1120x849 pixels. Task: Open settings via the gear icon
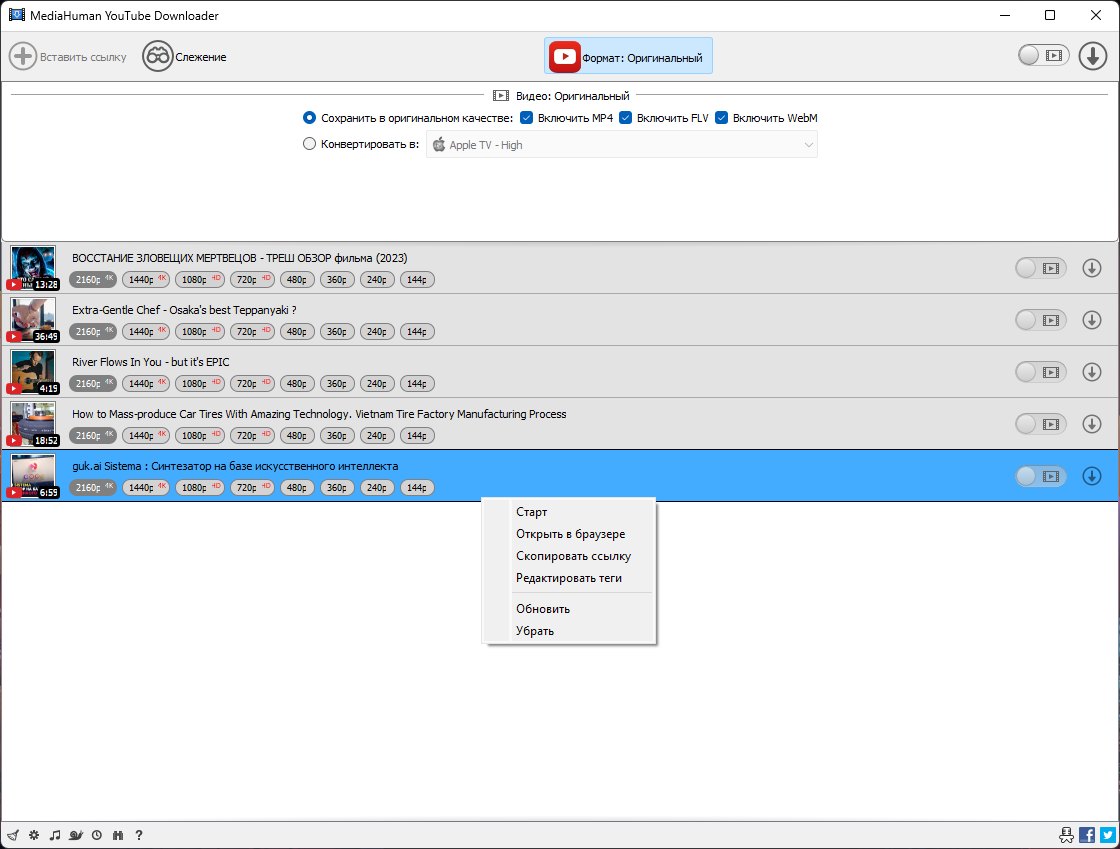point(34,835)
